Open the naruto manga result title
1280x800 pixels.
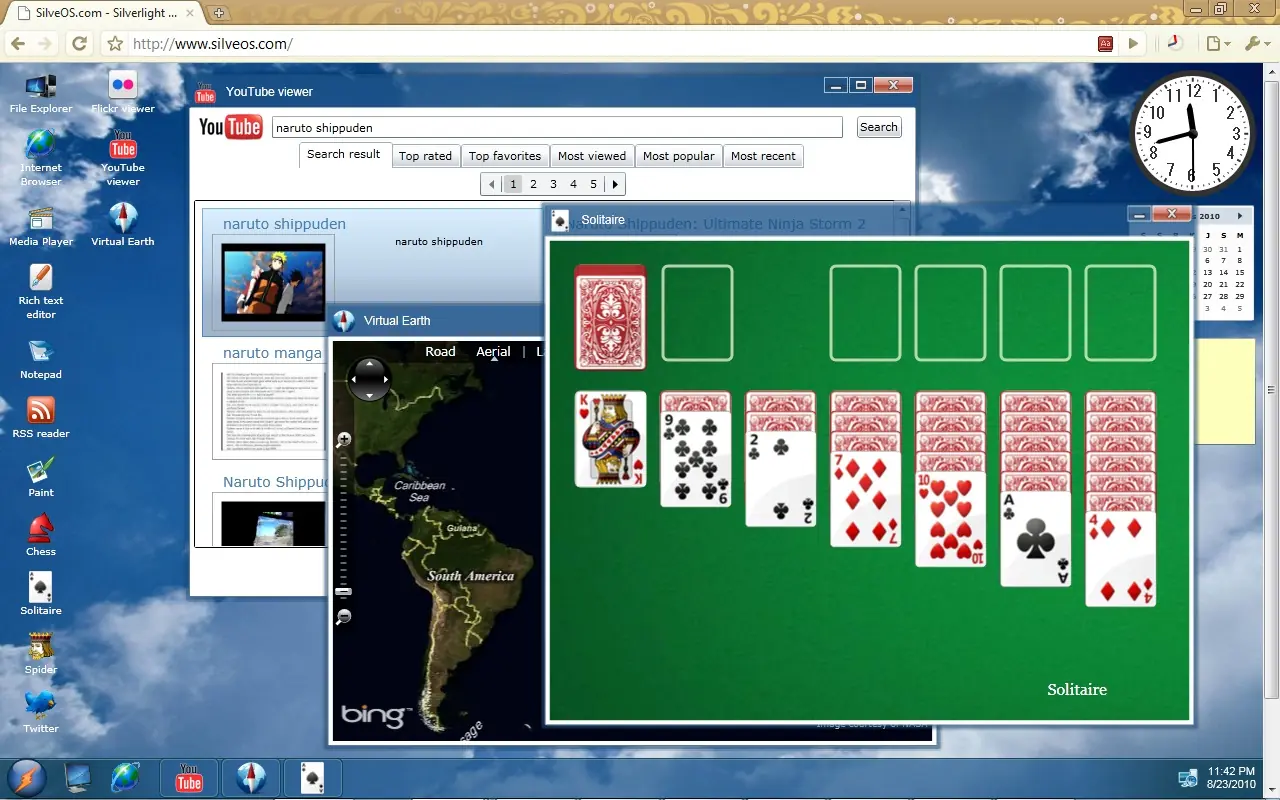[272, 352]
